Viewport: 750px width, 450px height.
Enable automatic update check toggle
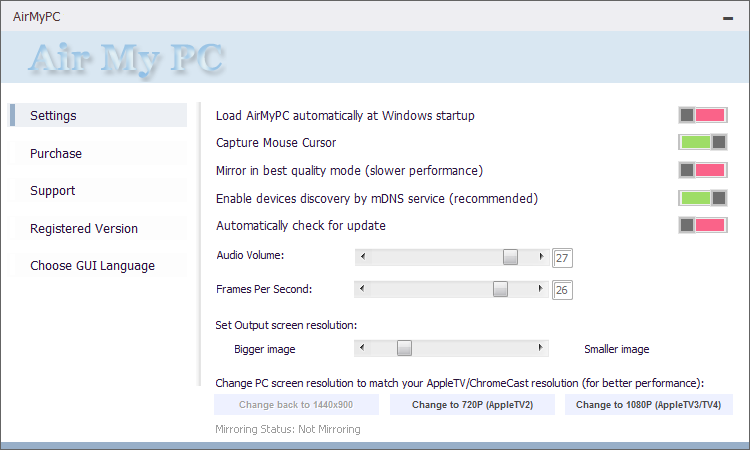click(703, 225)
